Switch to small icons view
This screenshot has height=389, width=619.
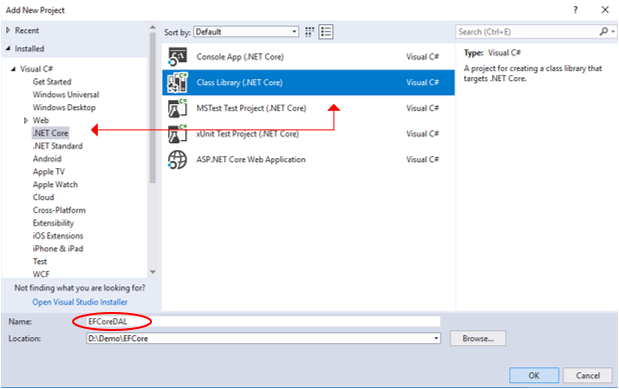[310, 32]
